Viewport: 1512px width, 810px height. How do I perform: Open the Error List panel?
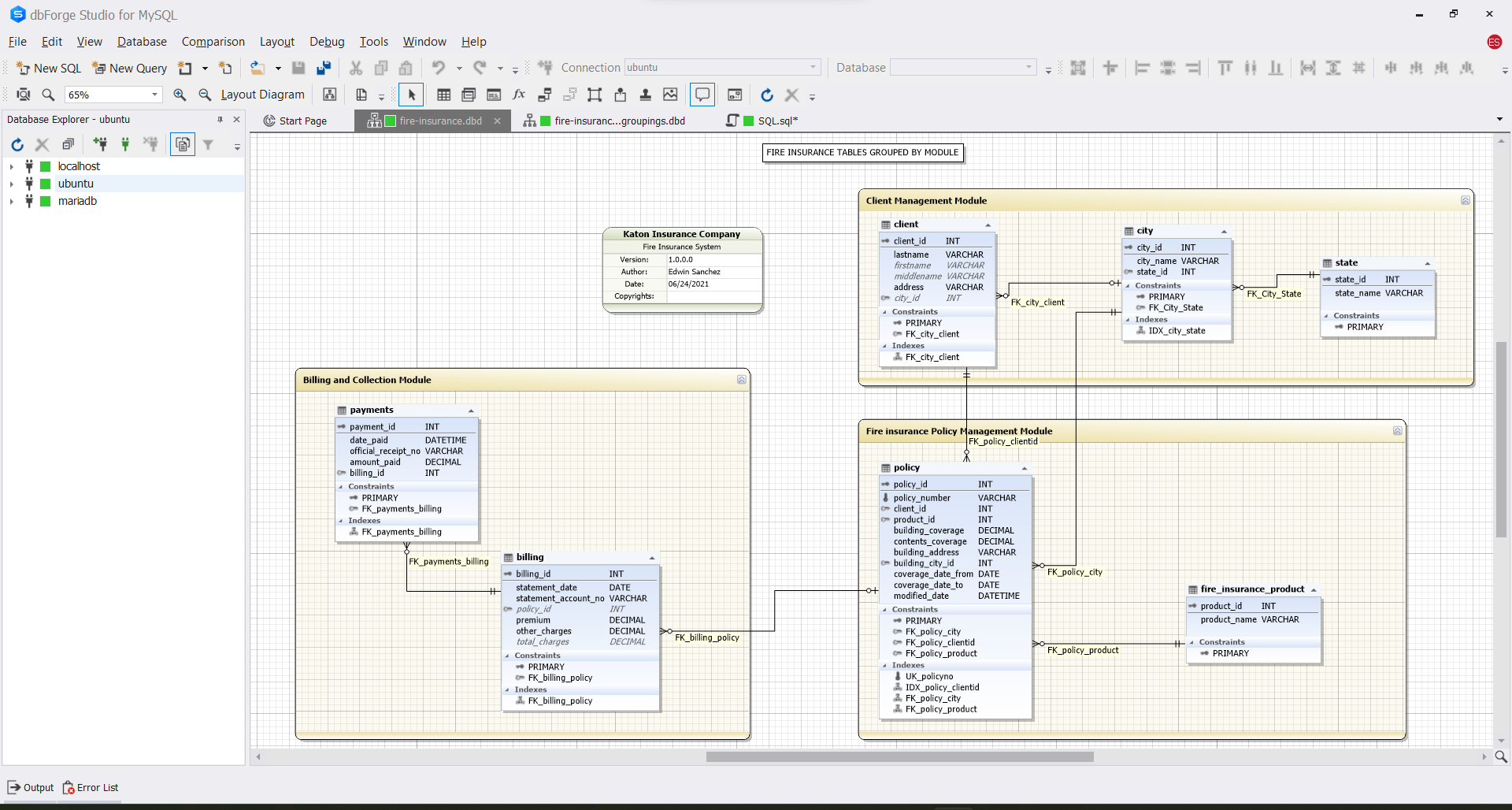tap(91, 787)
